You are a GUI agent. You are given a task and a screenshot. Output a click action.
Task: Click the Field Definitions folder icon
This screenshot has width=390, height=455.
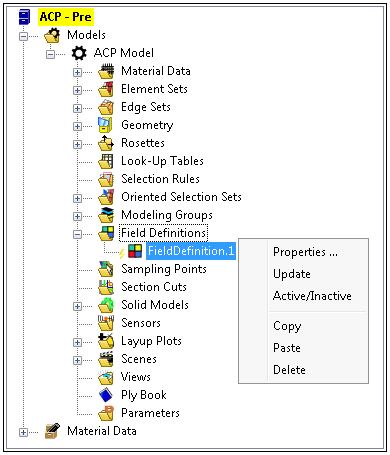tap(106, 233)
